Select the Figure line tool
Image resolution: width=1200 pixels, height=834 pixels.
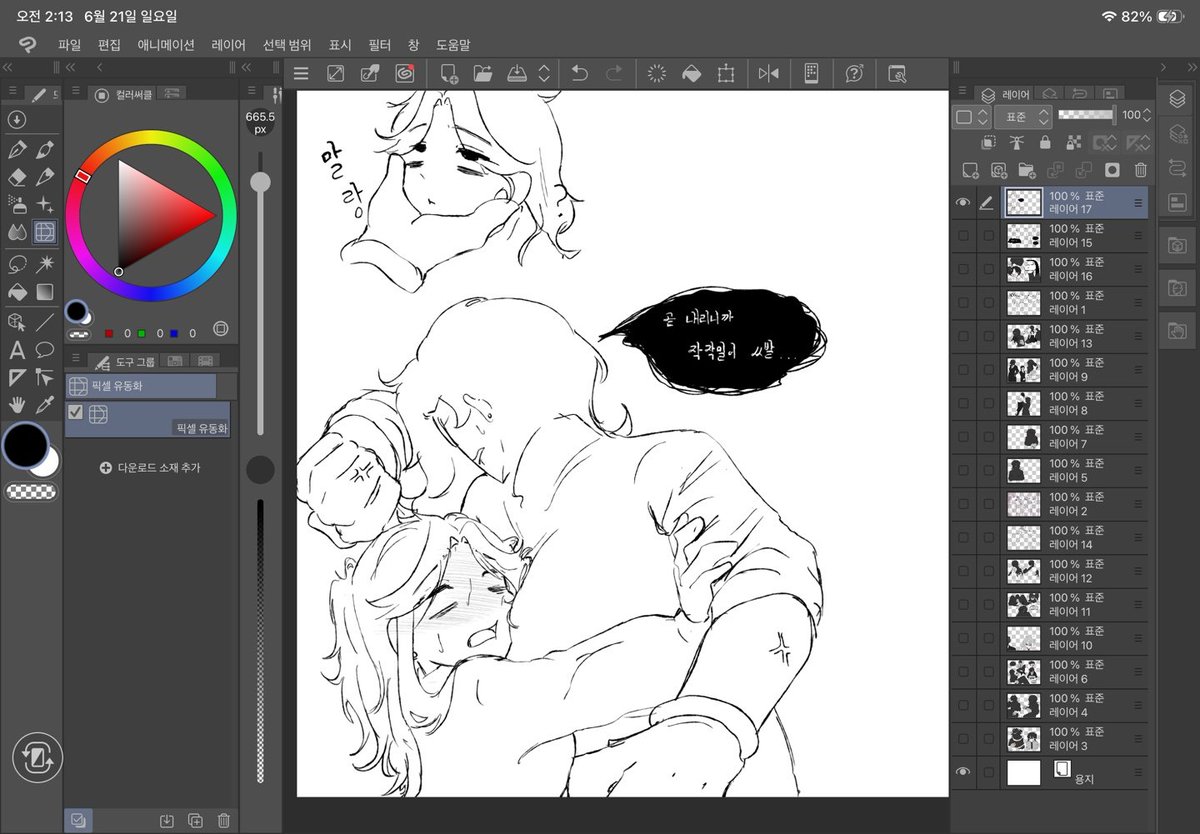(x=45, y=322)
